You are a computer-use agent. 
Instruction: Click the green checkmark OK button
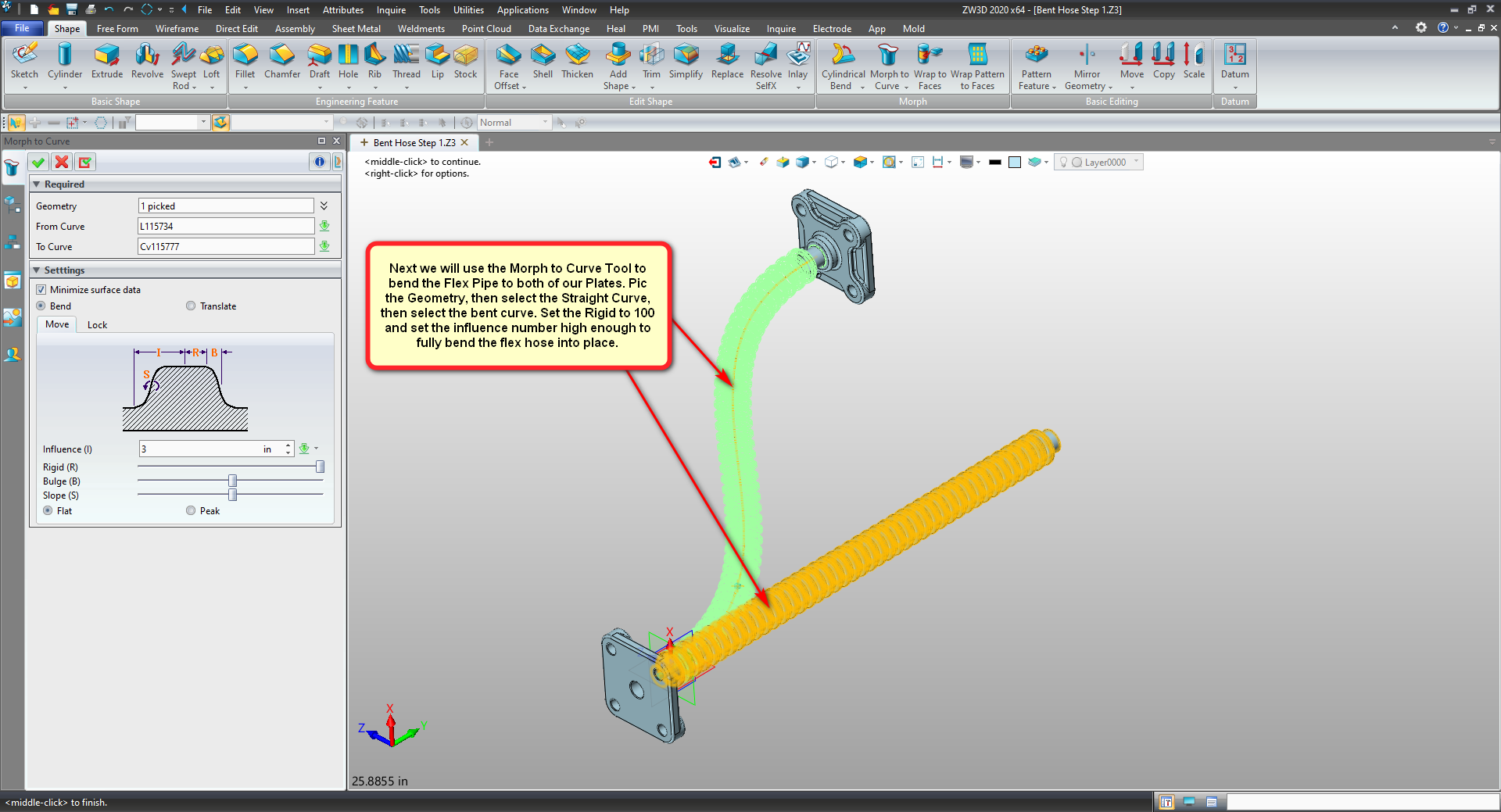point(38,162)
